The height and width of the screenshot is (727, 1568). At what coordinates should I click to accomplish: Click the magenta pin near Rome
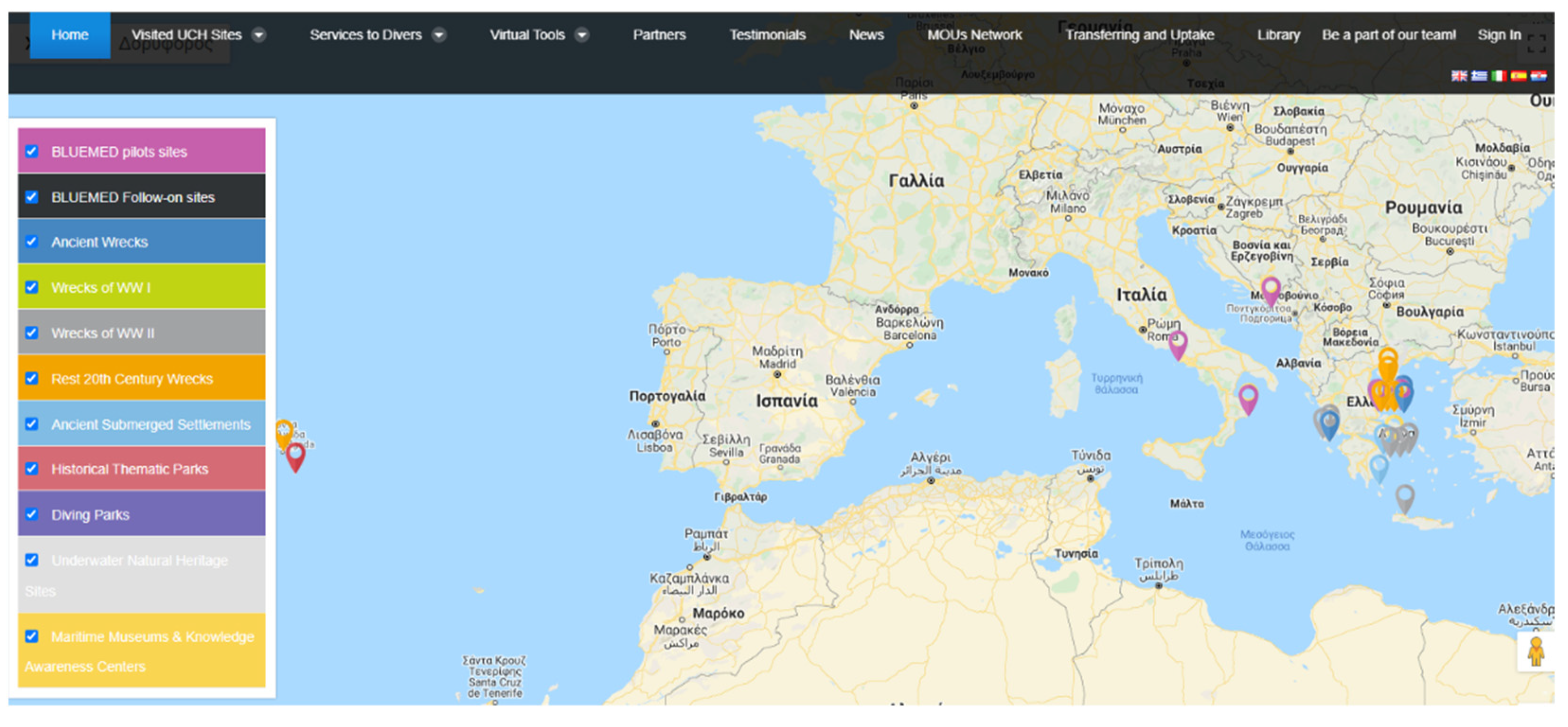click(1178, 345)
